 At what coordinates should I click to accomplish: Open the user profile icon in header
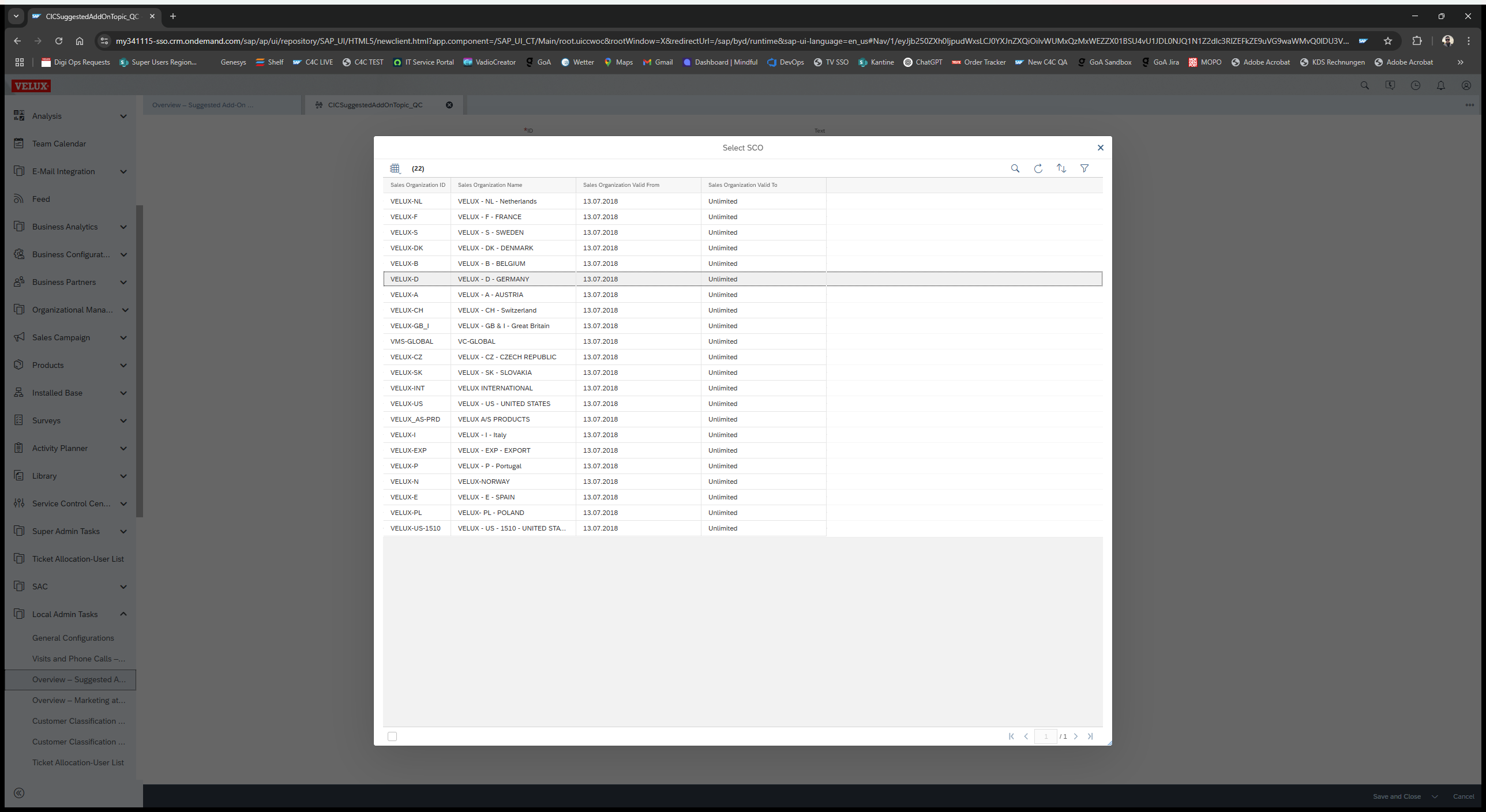click(1466, 85)
